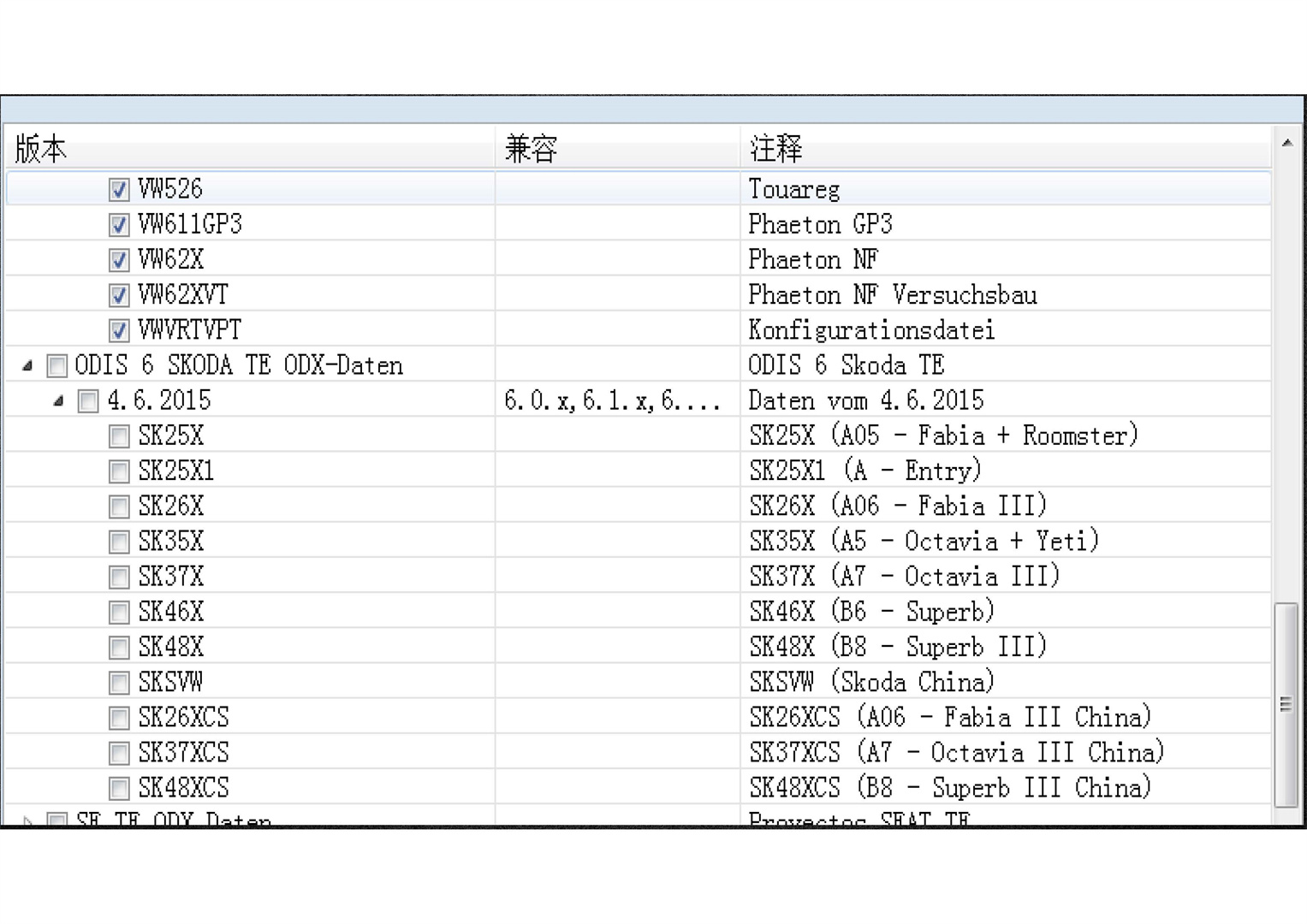Check the 4.6.2015 version checkbox

click(88, 401)
